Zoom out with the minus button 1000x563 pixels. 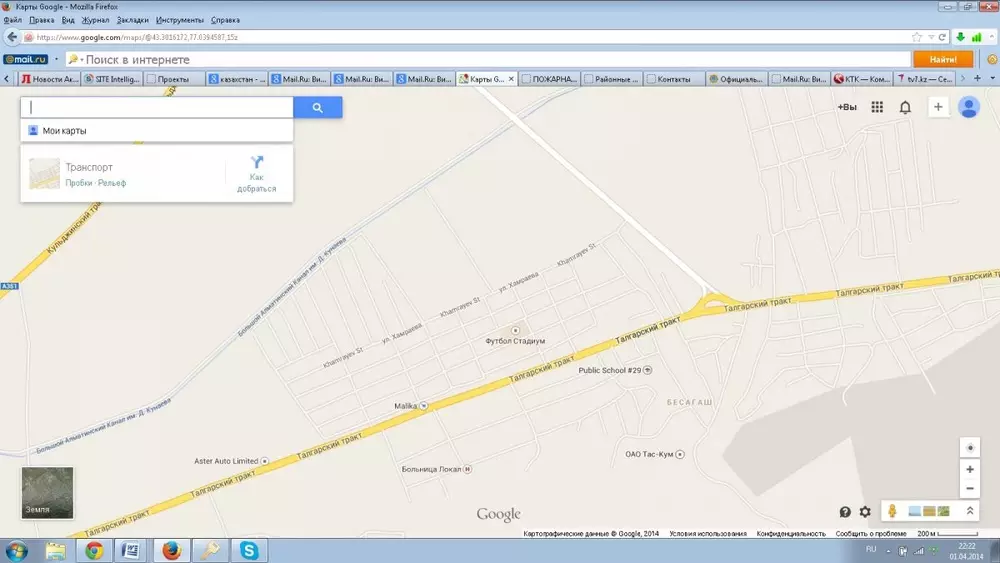969,489
